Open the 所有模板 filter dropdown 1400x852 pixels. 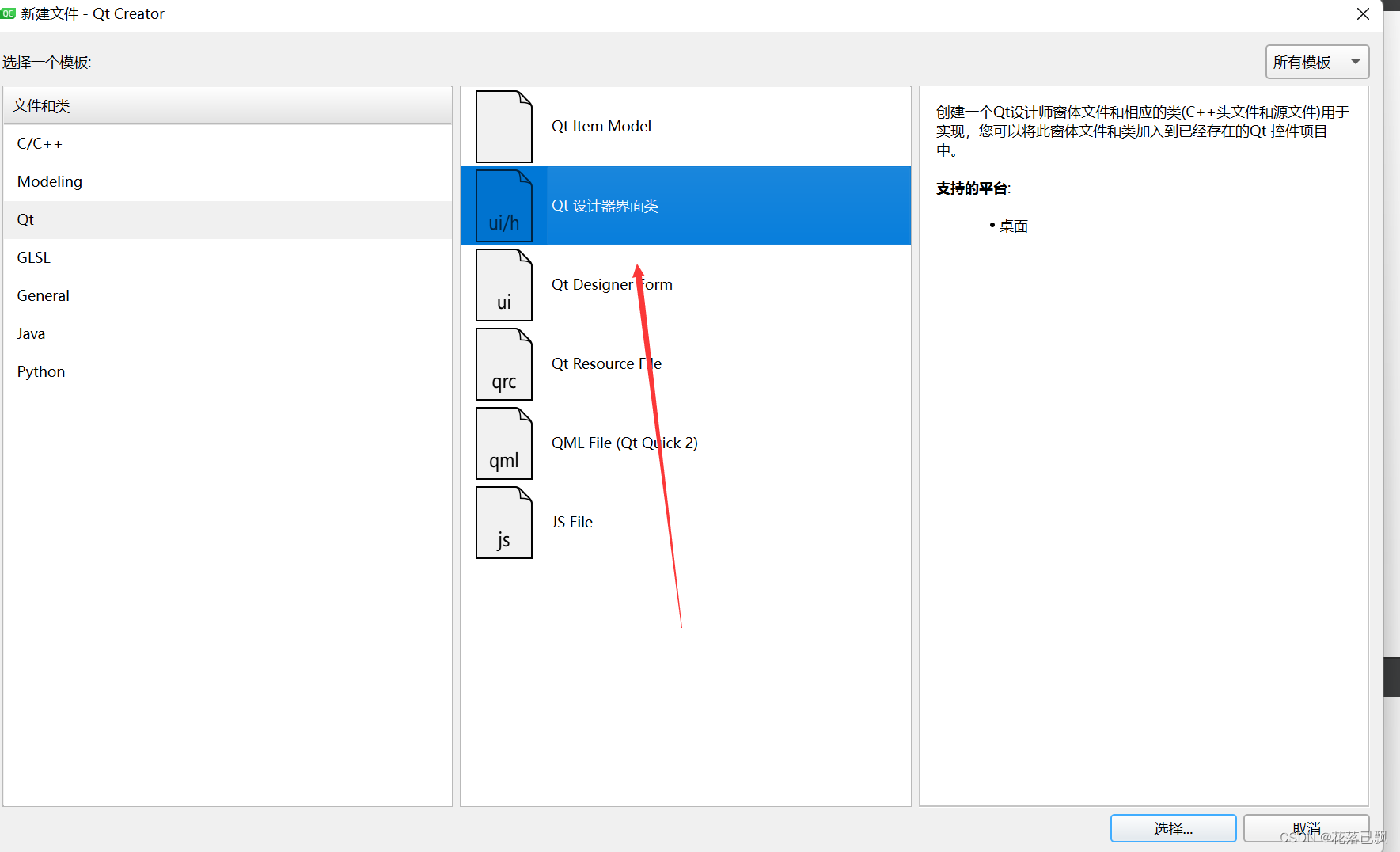[x=1318, y=62]
